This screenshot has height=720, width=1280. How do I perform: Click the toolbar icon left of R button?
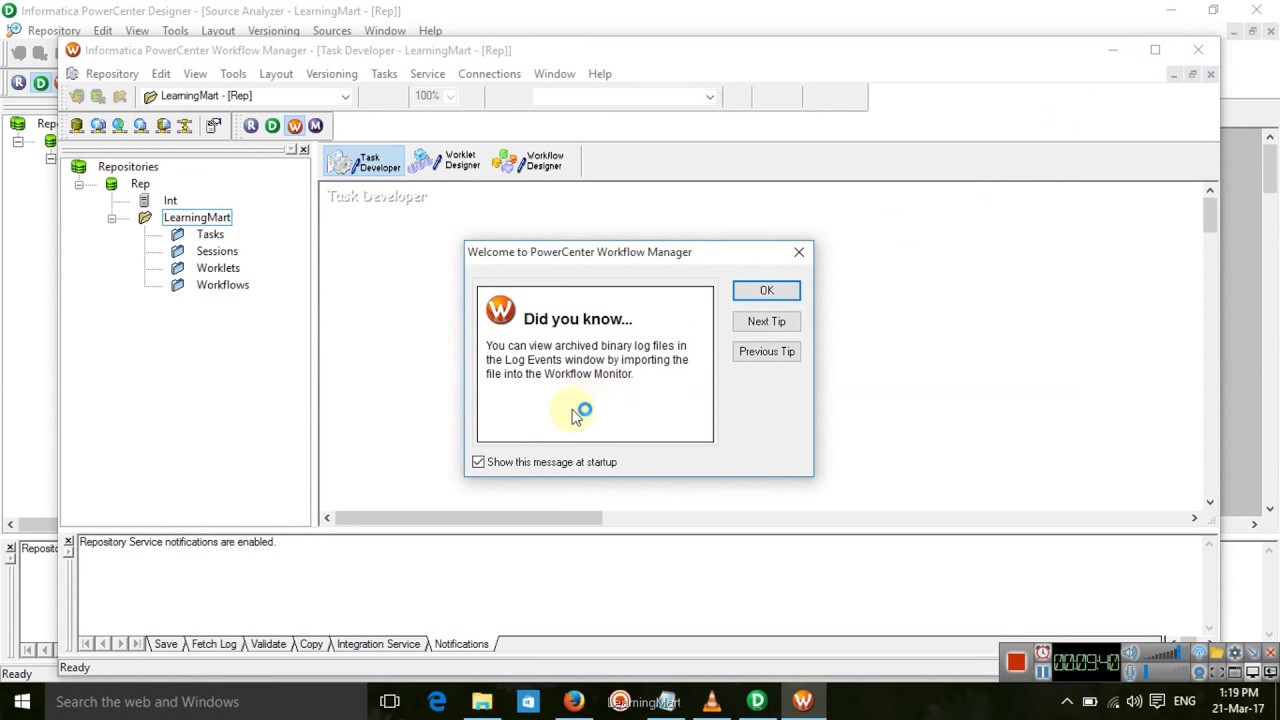(x=213, y=125)
